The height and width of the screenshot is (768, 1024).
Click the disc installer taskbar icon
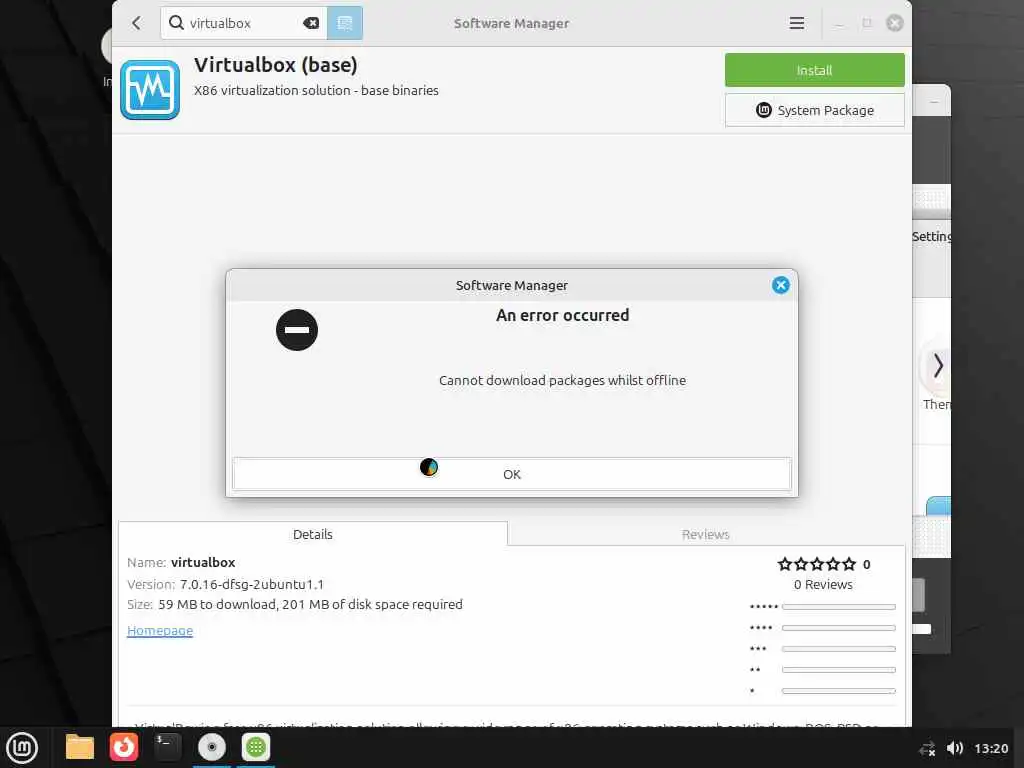pyautogui.click(x=212, y=747)
